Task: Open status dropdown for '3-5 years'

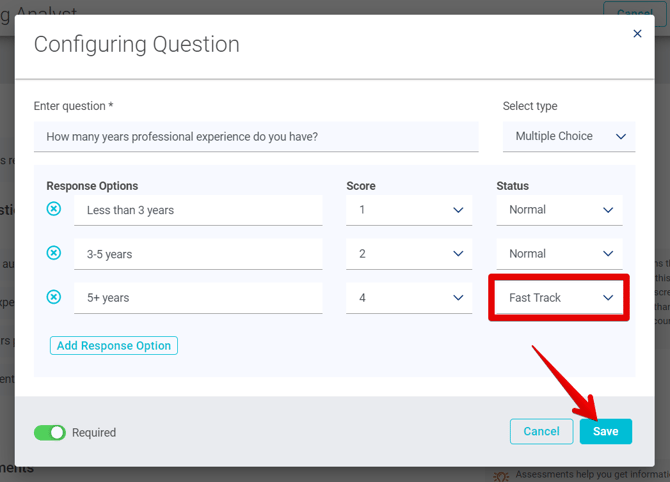Action: click(x=559, y=254)
